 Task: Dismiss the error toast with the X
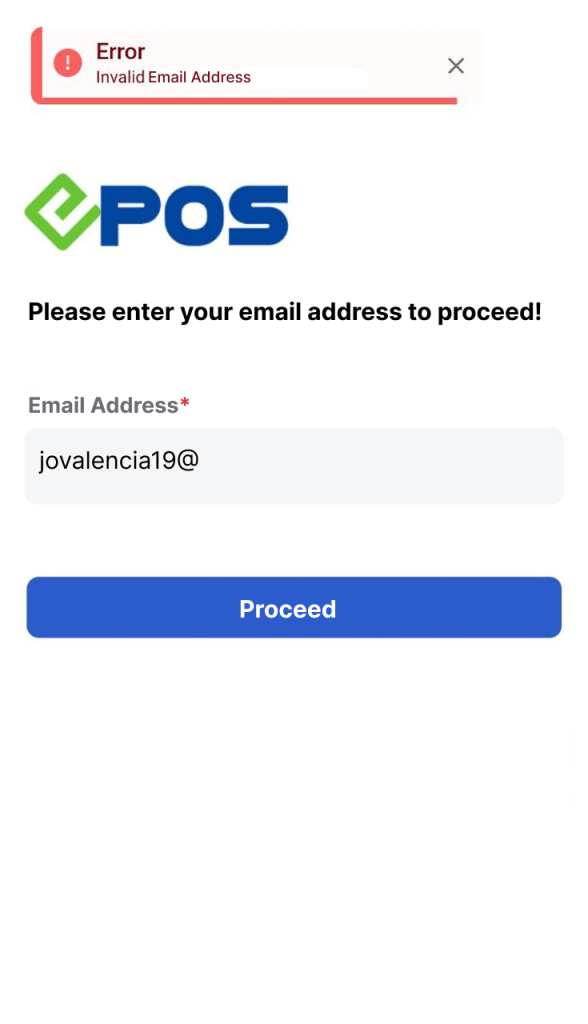[456, 65]
